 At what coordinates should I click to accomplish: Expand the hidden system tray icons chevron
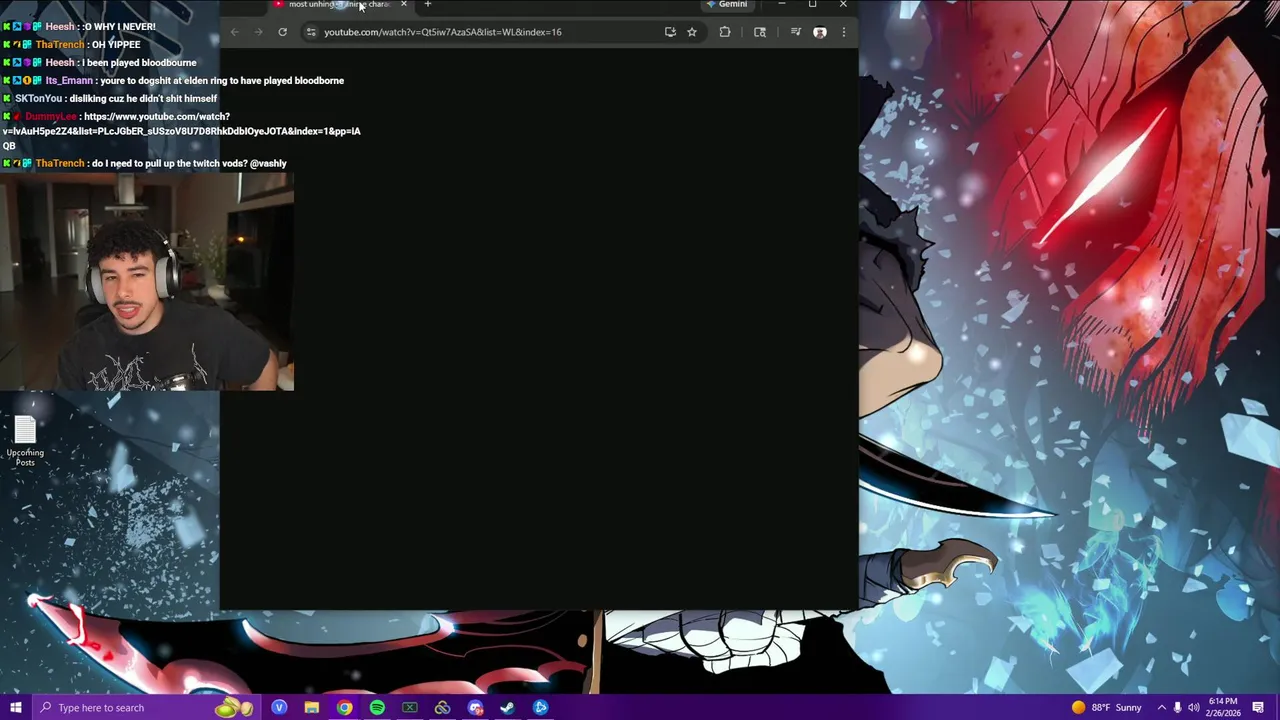point(1161,708)
